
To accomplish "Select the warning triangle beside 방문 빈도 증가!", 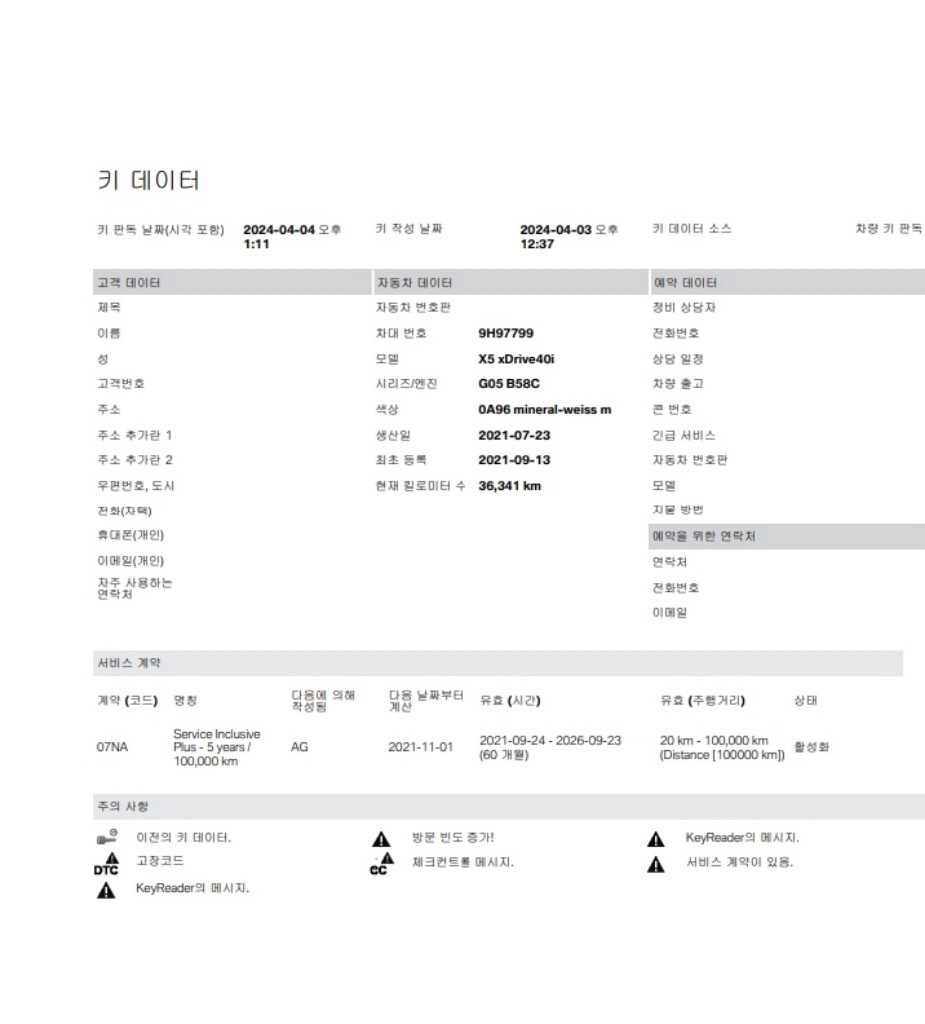I will [381, 837].
